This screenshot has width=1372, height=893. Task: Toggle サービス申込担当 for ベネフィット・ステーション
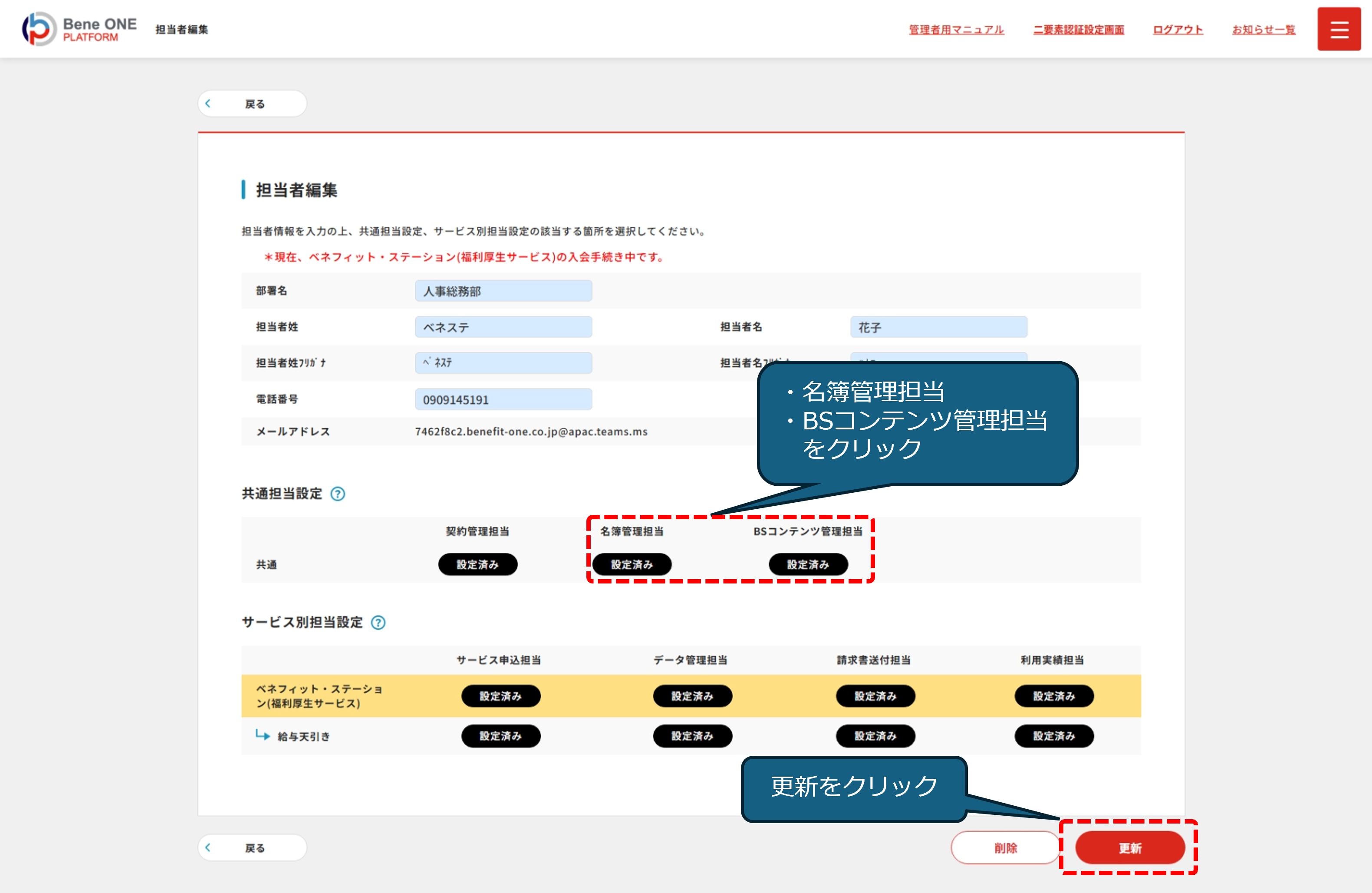coord(501,696)
